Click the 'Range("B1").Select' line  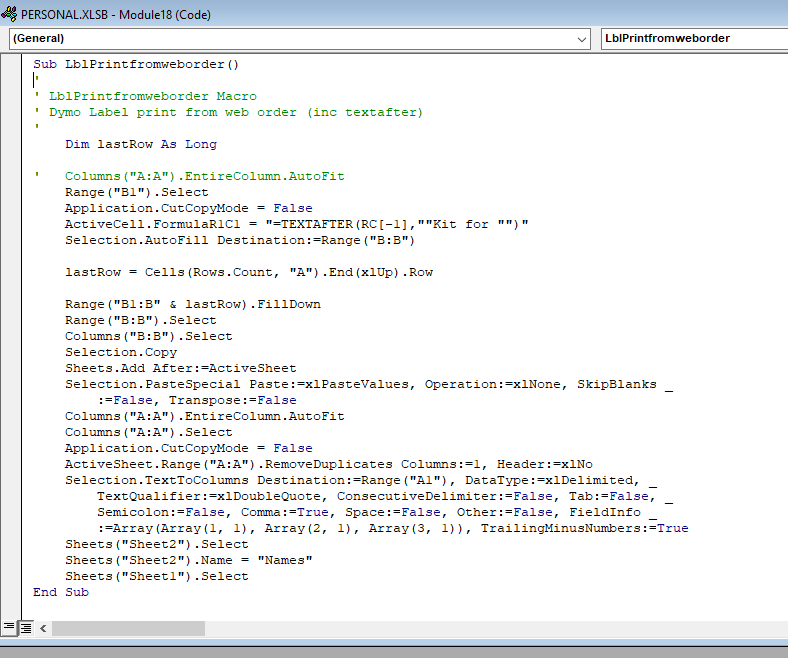pos(136,193)
